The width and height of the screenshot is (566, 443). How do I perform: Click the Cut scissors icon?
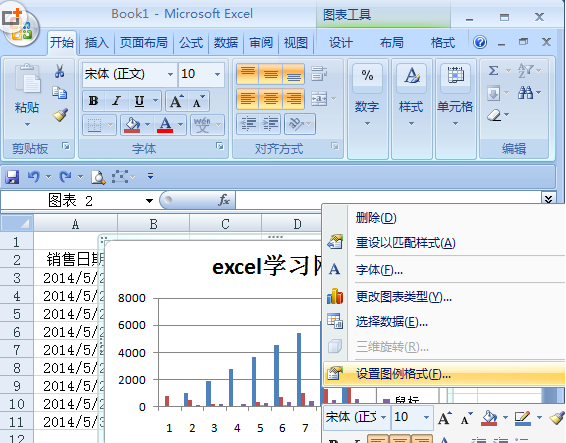60,71
